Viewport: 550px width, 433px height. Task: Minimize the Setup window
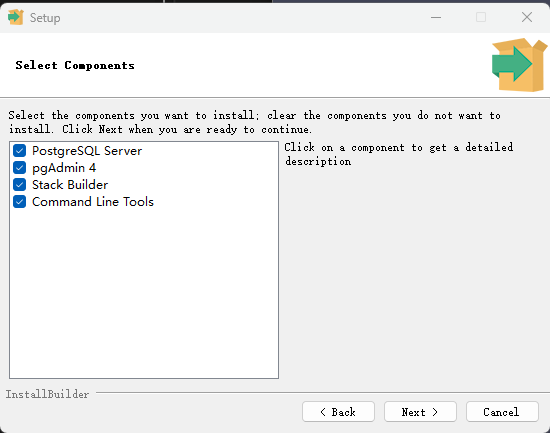point(436,17)
